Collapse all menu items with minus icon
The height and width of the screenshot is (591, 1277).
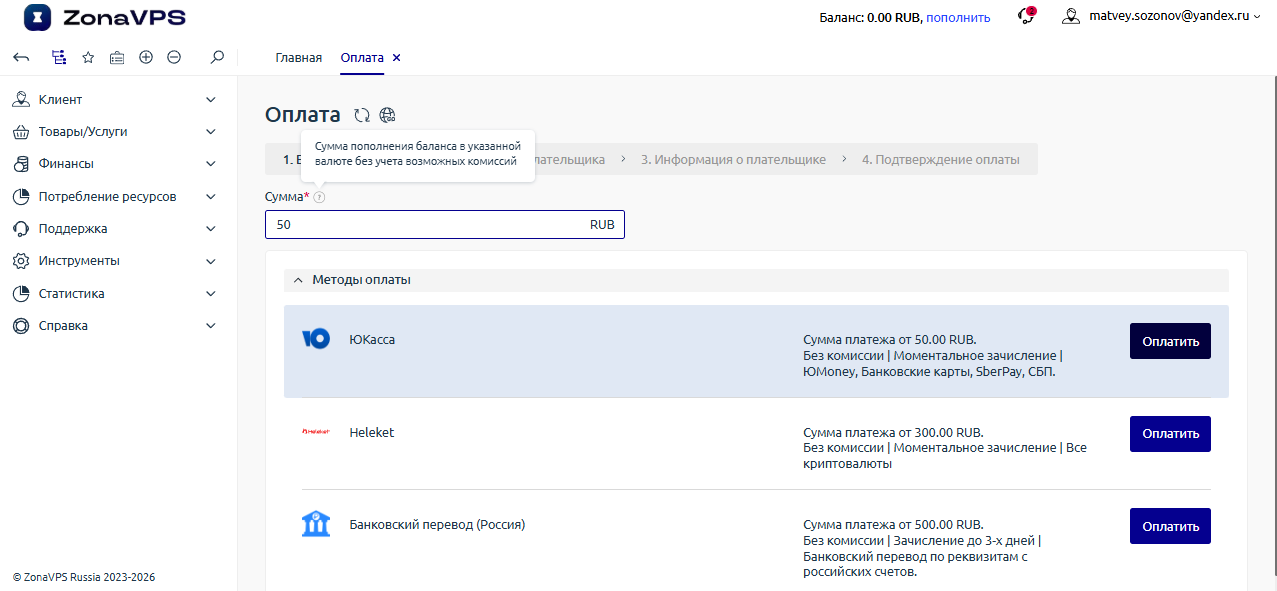(174, 58)
